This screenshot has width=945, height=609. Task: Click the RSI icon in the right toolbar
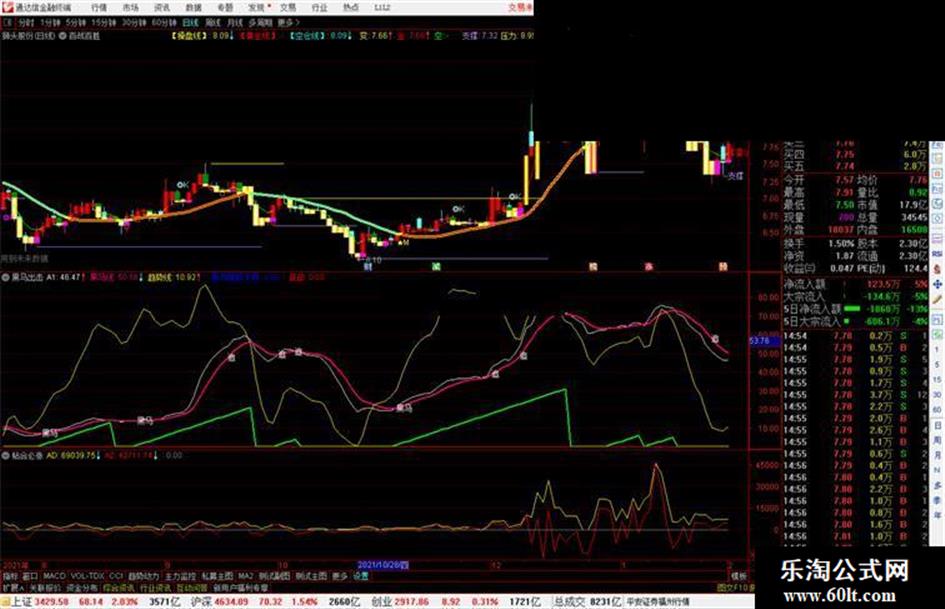pos(937,254)
